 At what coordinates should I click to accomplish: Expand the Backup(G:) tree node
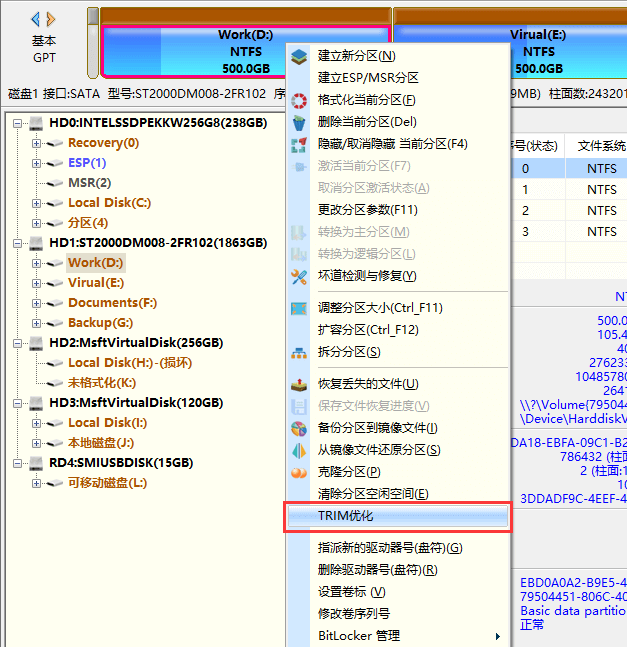(x=36, y=323)
